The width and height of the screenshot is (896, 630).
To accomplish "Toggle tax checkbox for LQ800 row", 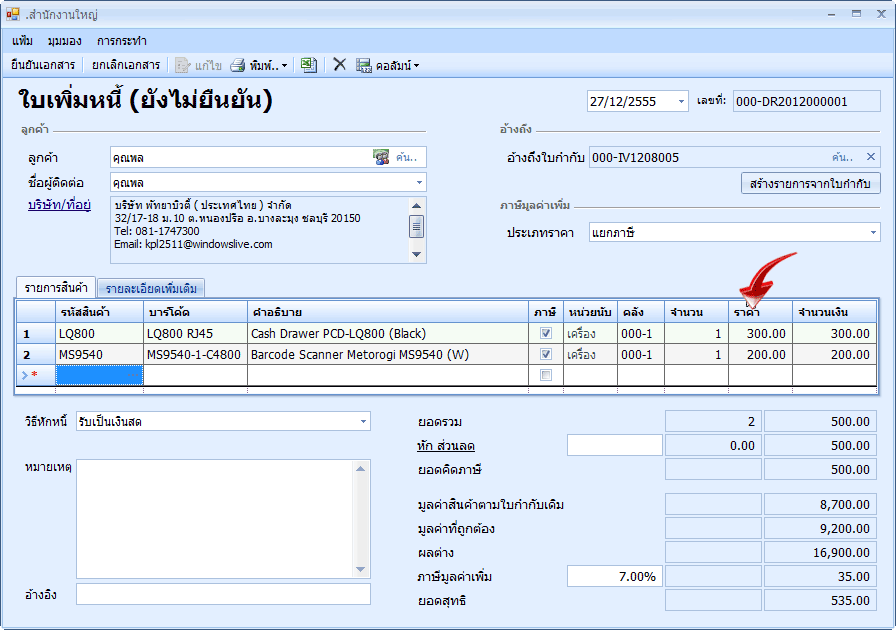I will click(x=545, y=334).
